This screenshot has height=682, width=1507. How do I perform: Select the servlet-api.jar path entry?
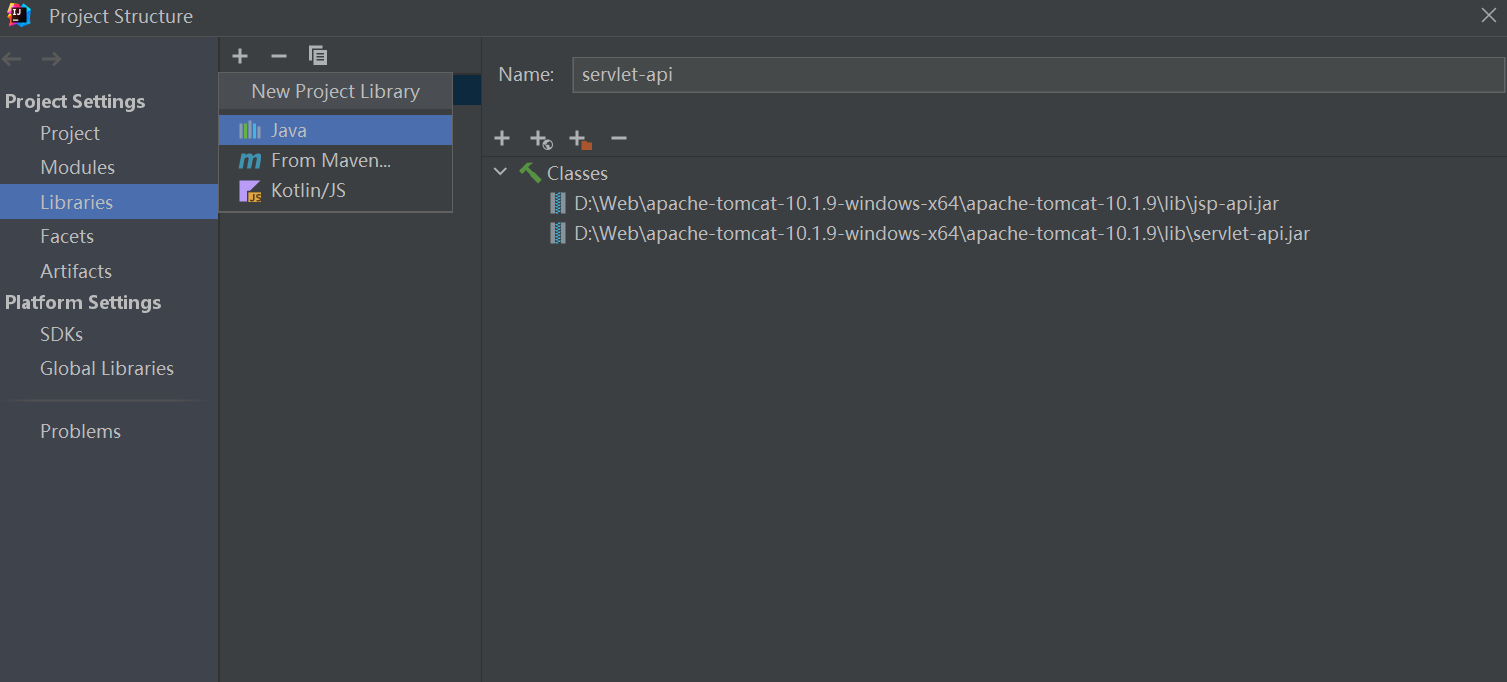(942, 234)
